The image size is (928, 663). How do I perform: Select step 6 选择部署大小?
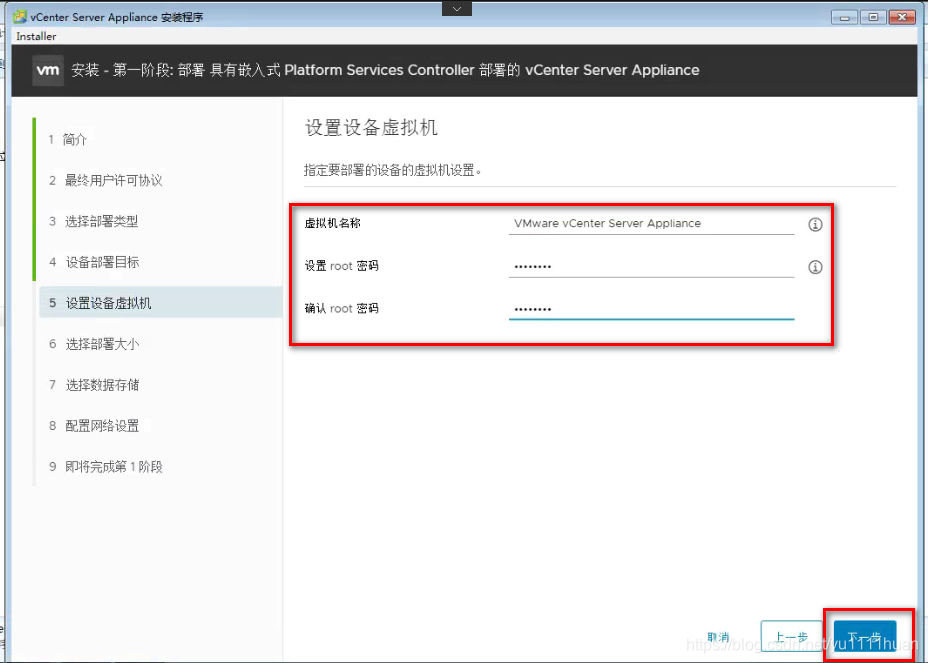[94, 343]
